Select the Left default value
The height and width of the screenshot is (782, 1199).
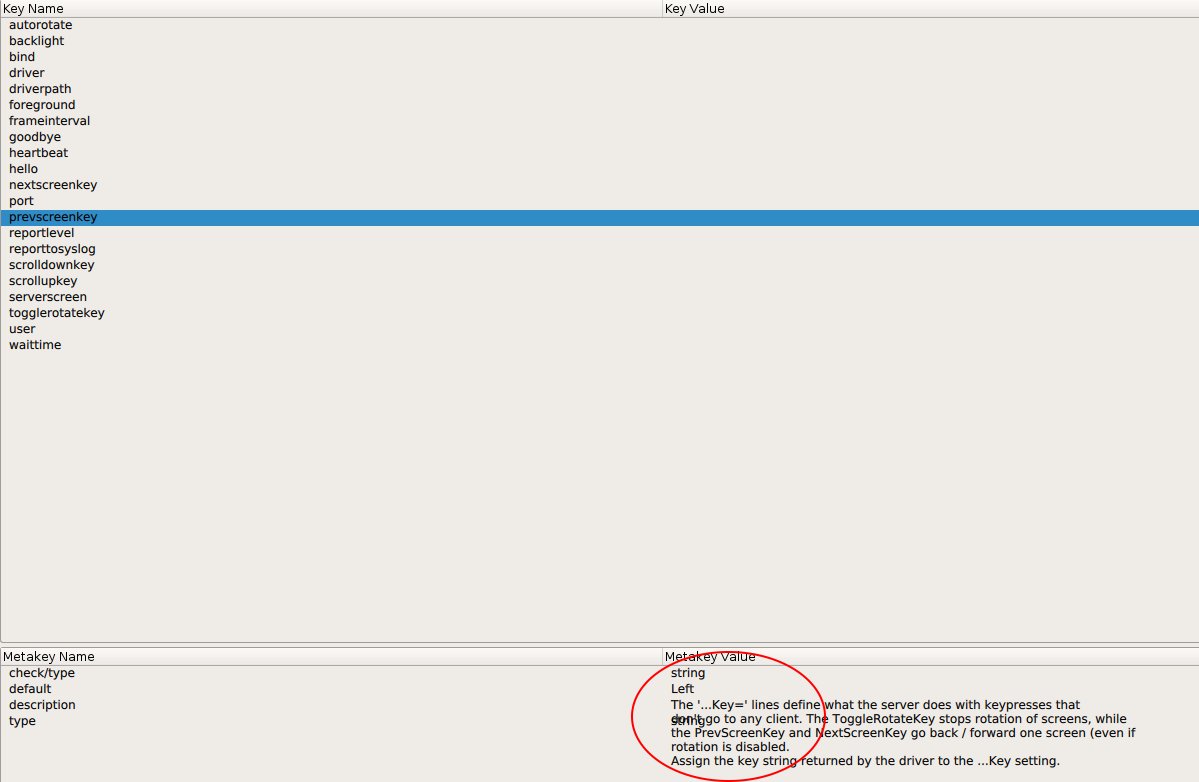point(682,688)
